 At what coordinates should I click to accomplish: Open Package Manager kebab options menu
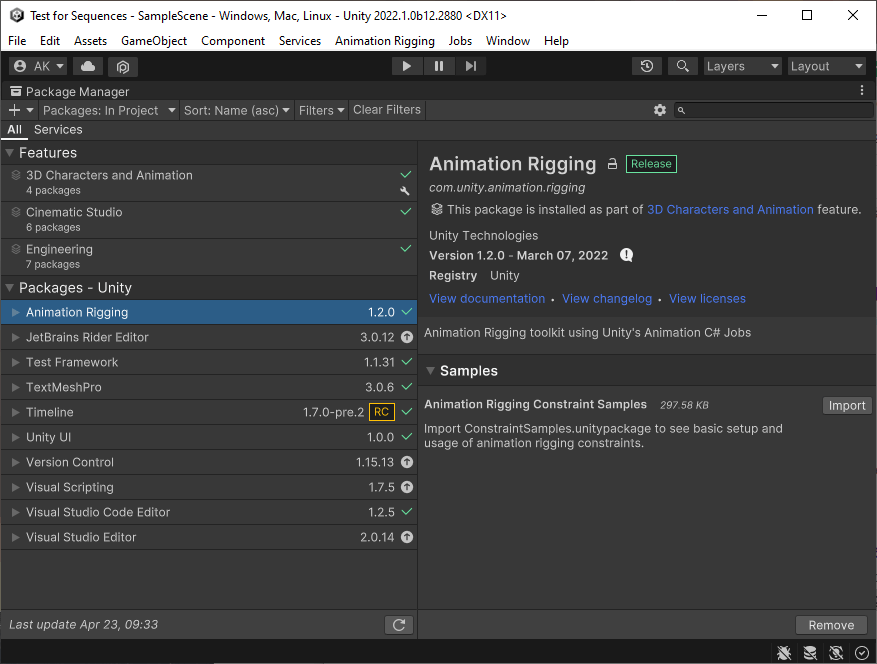[x=862, y=91]
